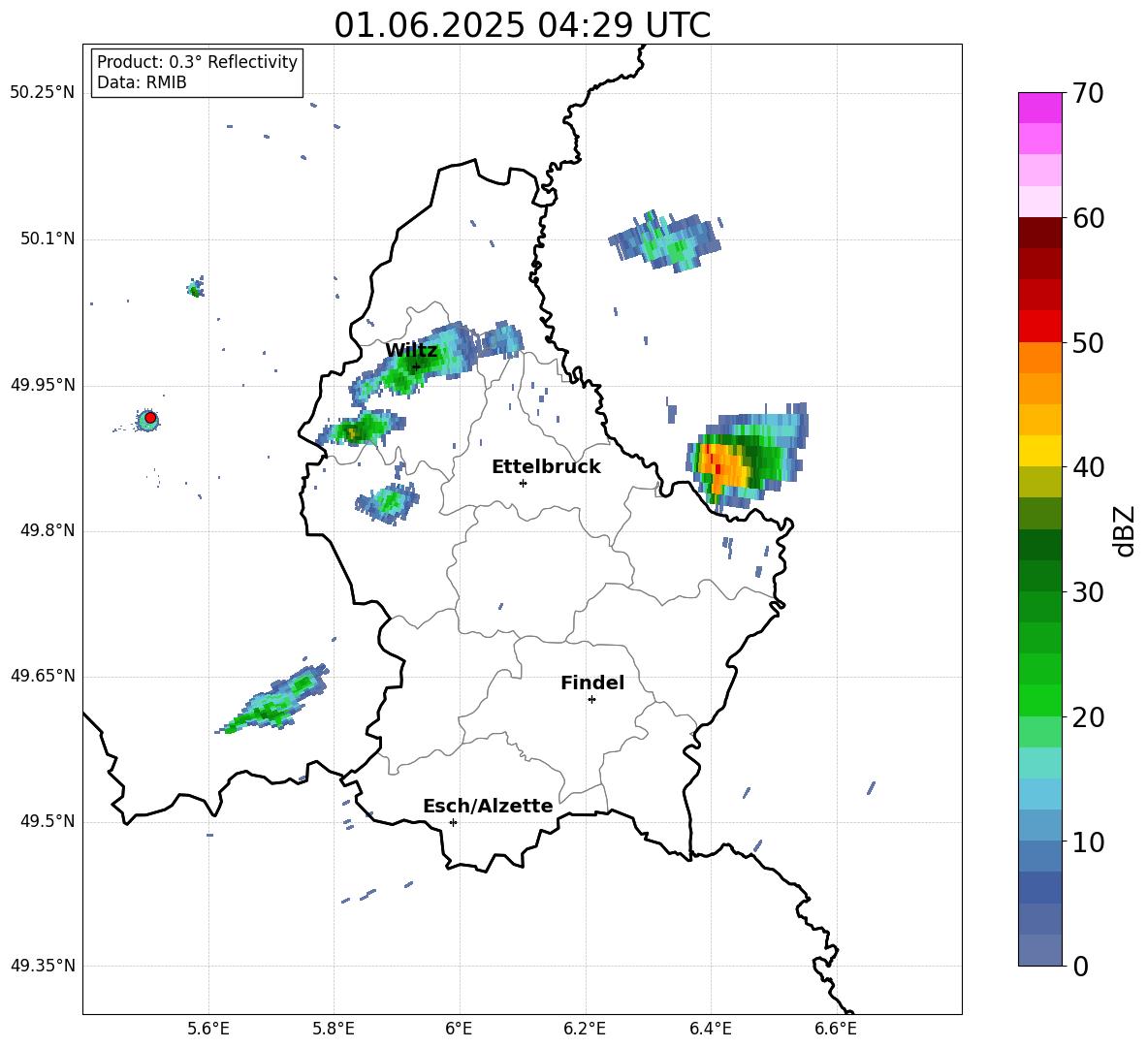
Task: Click the 6.6°E longitude label
Action: pyautogui.click(x=836, y=1029)
